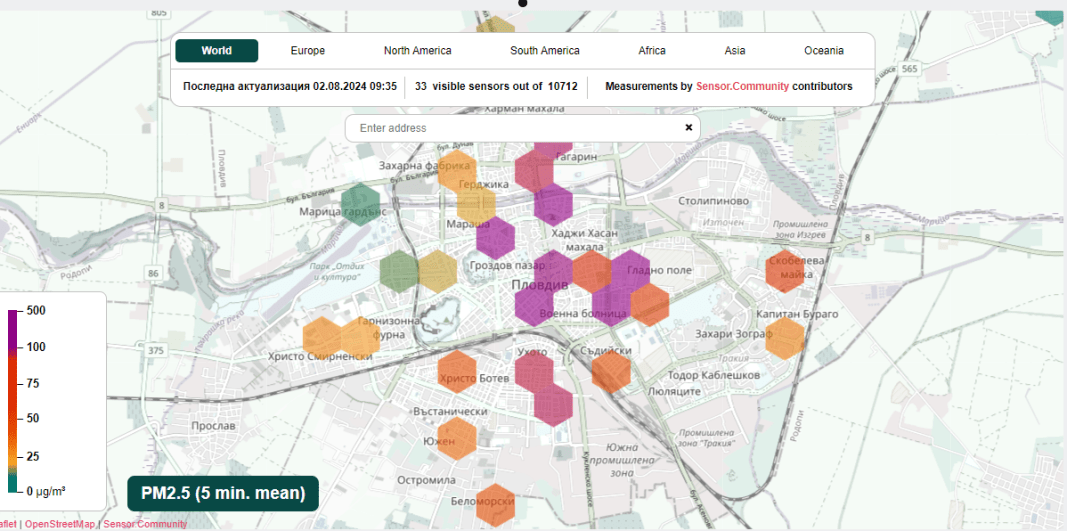The height and width of the screenshot is (531, 1067).
Task: Choose the Oceania tab
Action: [x=823, y=51]
